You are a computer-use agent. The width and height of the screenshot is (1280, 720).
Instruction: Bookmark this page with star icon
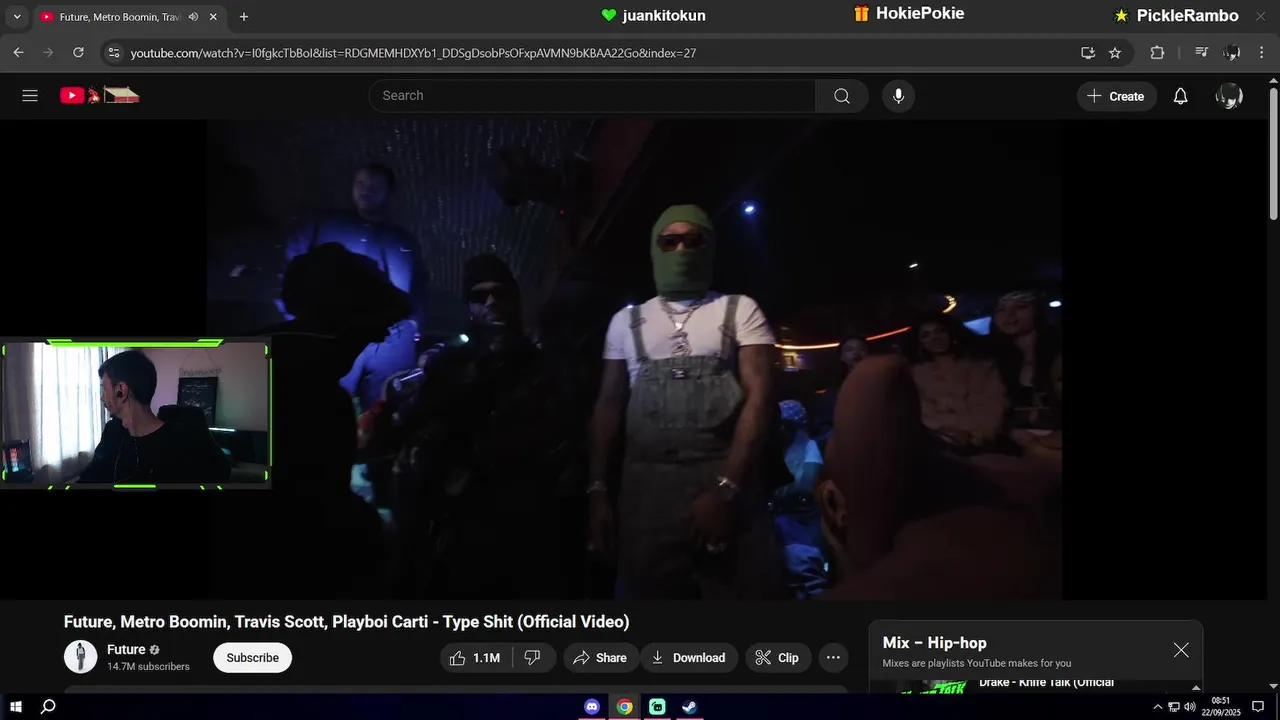click(1115, 53)
